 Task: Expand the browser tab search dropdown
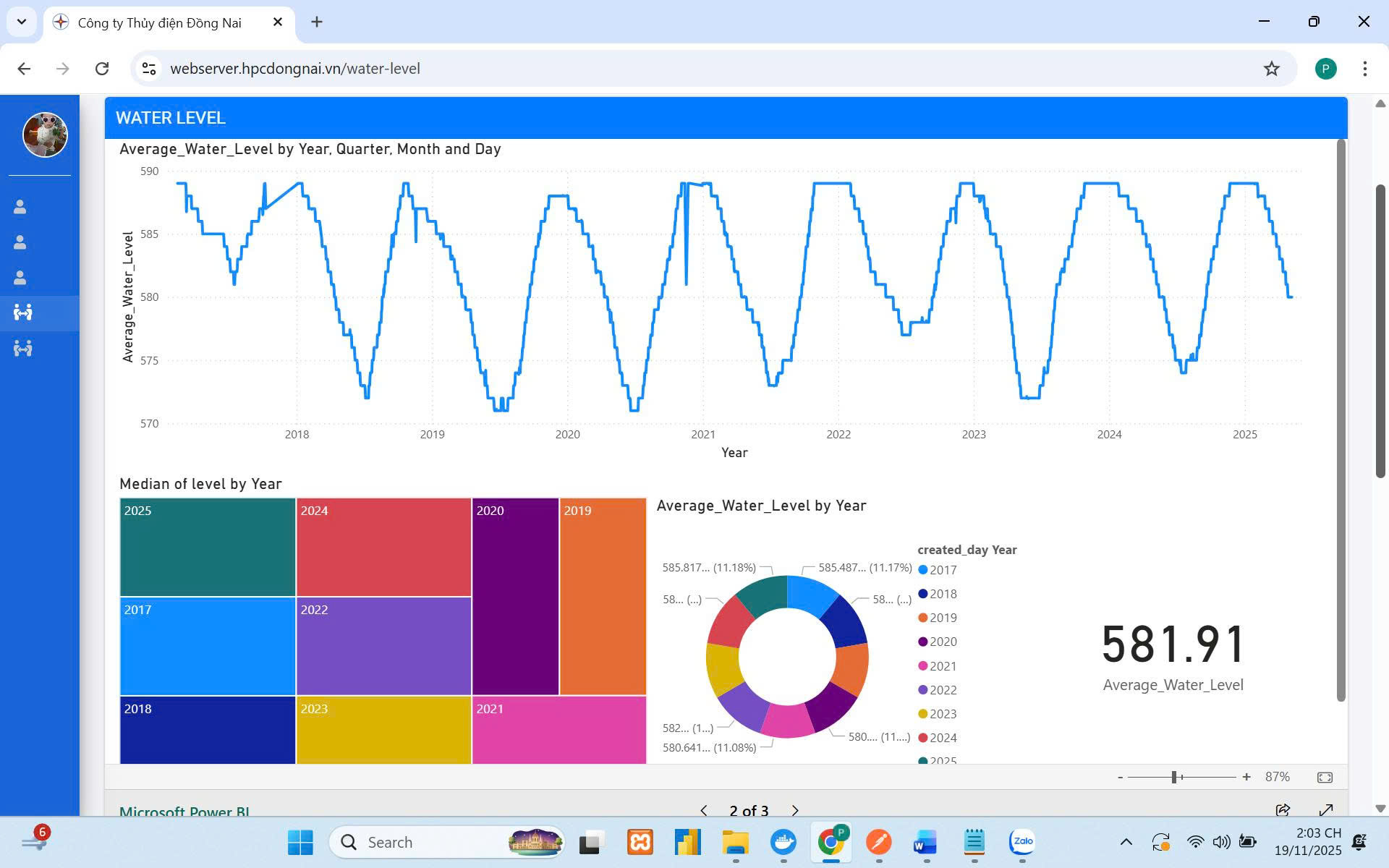(22, 22)
